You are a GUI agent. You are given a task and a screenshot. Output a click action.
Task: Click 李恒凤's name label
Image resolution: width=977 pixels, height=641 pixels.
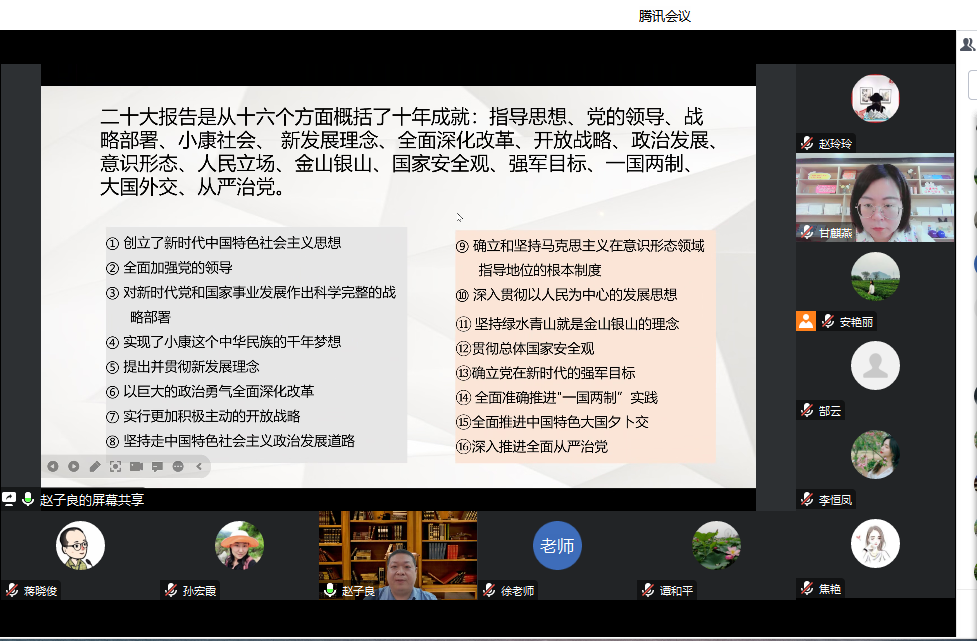point(837,499)
